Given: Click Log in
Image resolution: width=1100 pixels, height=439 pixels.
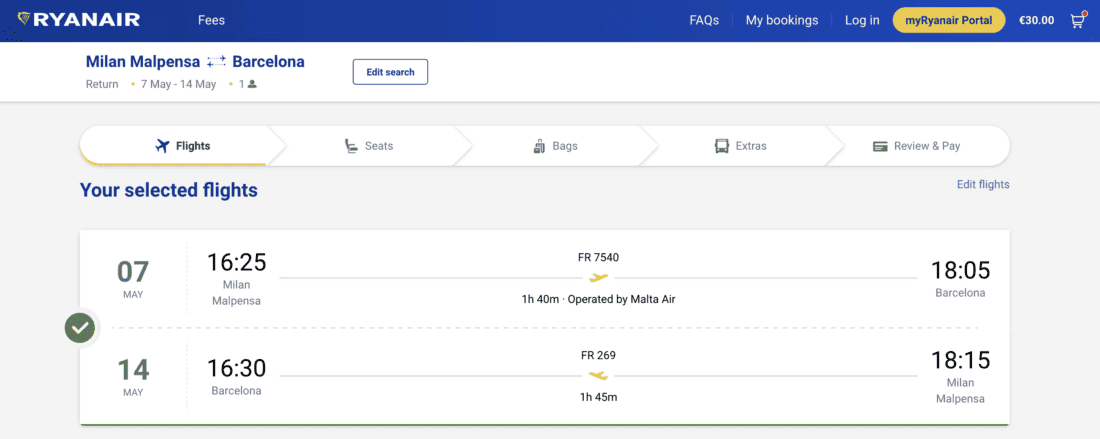Looking at the screenshot, I should (862, 20).
